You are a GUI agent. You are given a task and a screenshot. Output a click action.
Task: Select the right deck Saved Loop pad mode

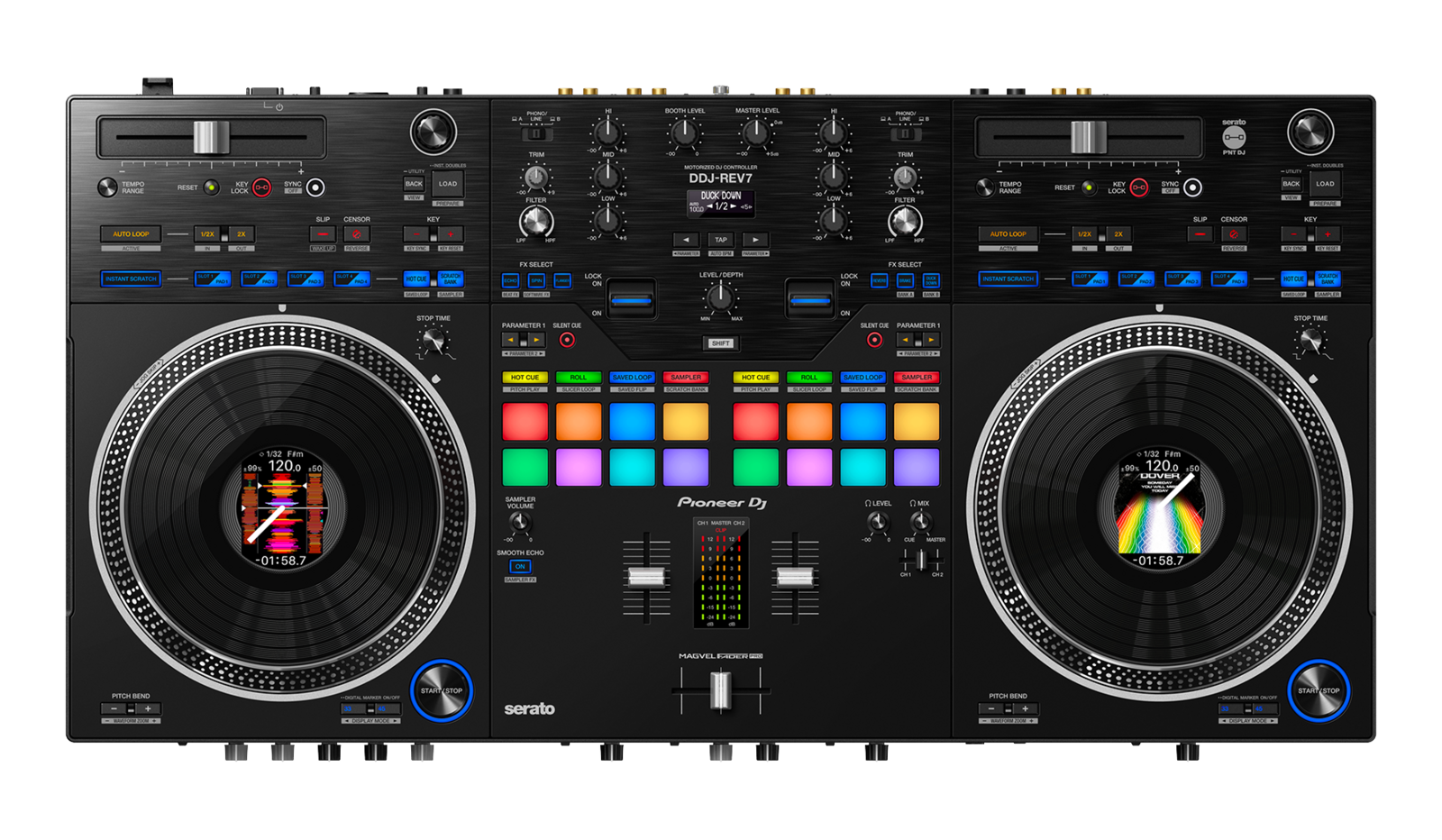(x=862, y=378)
